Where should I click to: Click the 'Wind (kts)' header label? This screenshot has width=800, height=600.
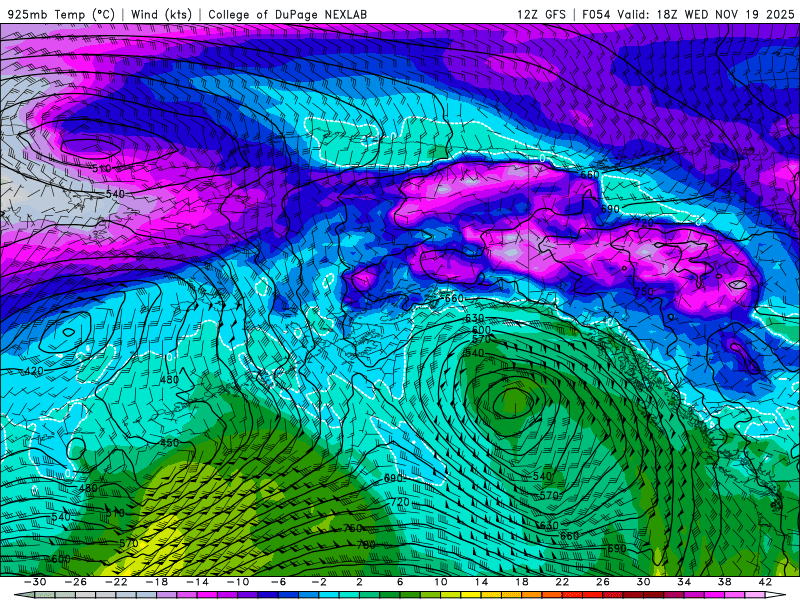point(161,14)
